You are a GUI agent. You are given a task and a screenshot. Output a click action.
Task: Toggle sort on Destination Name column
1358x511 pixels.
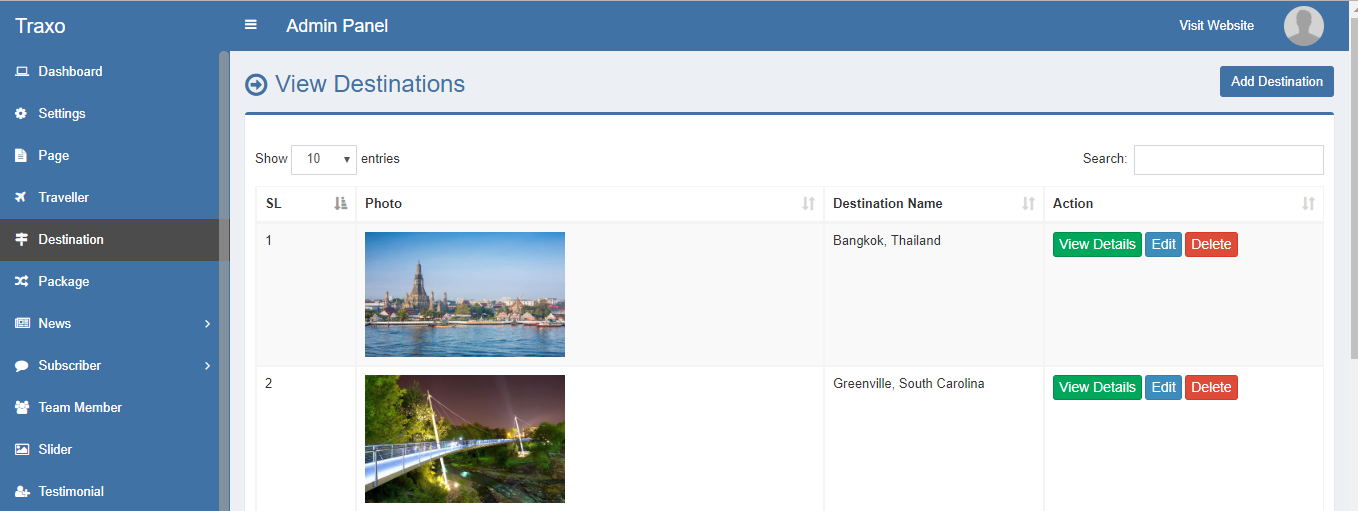[933, 204]
